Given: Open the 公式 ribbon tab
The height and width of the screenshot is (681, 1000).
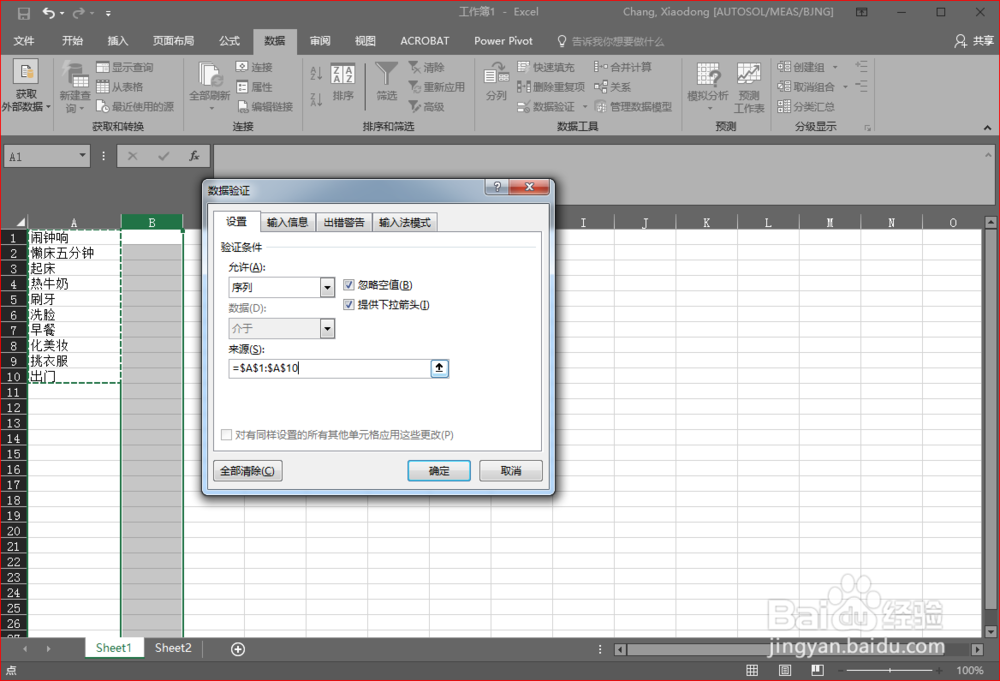Looking at the screenshot, I should pos(229,41).
